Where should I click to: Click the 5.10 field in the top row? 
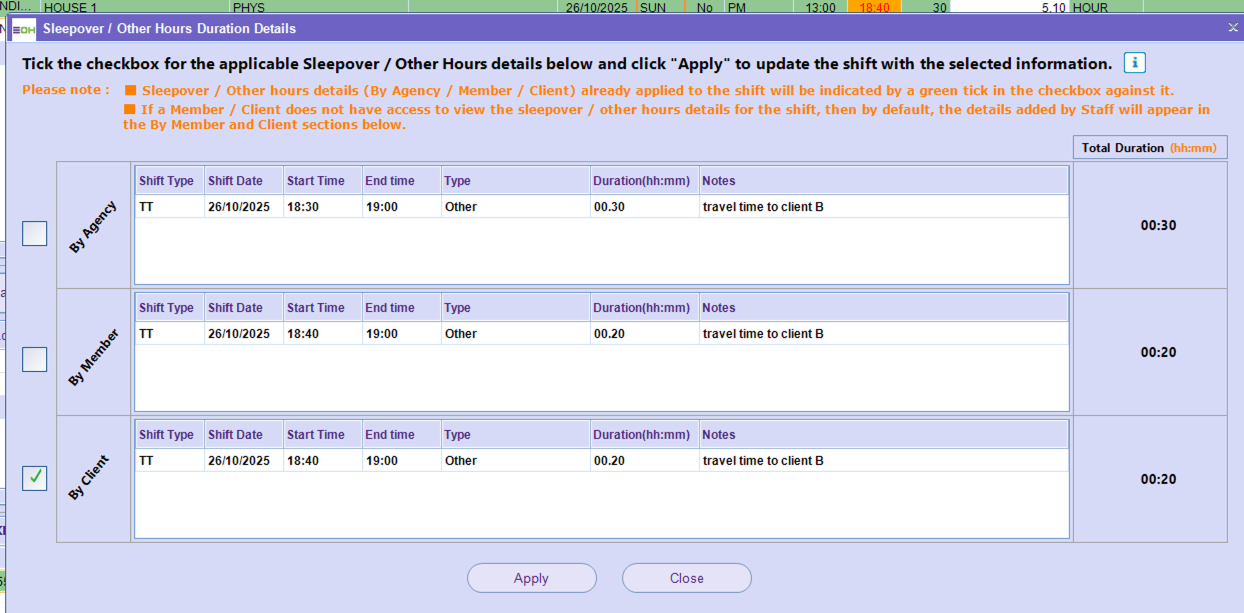(x=1008, y=7)
